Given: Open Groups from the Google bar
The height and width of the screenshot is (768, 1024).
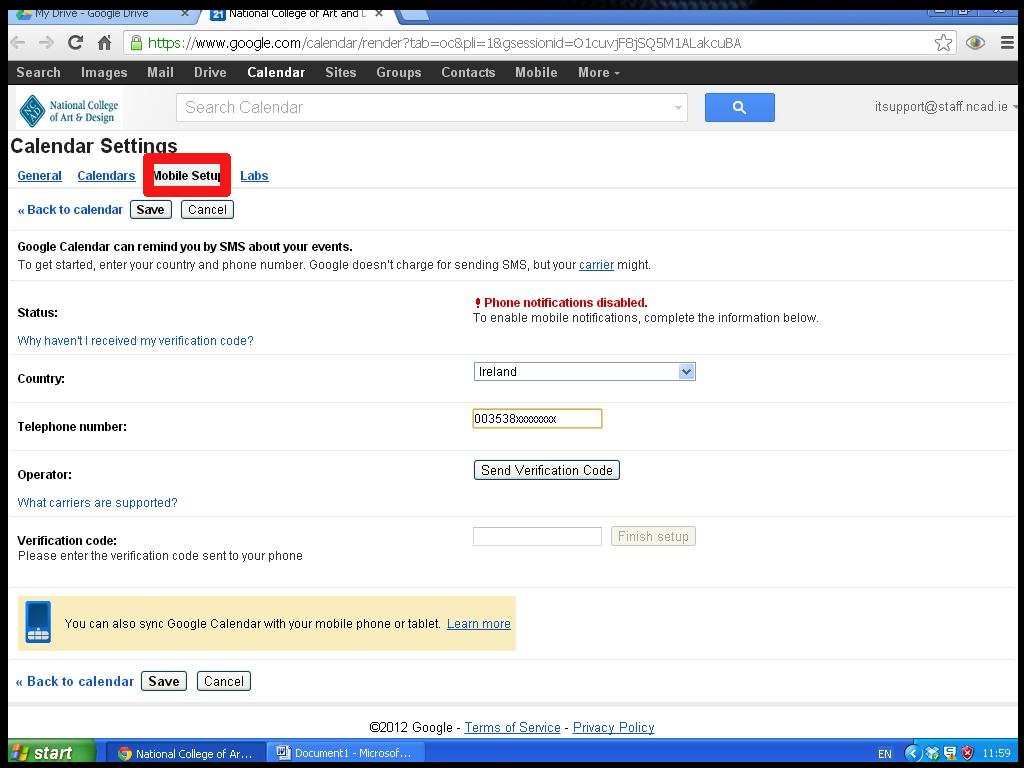Looking at the screenshot, I should (399, 72).
